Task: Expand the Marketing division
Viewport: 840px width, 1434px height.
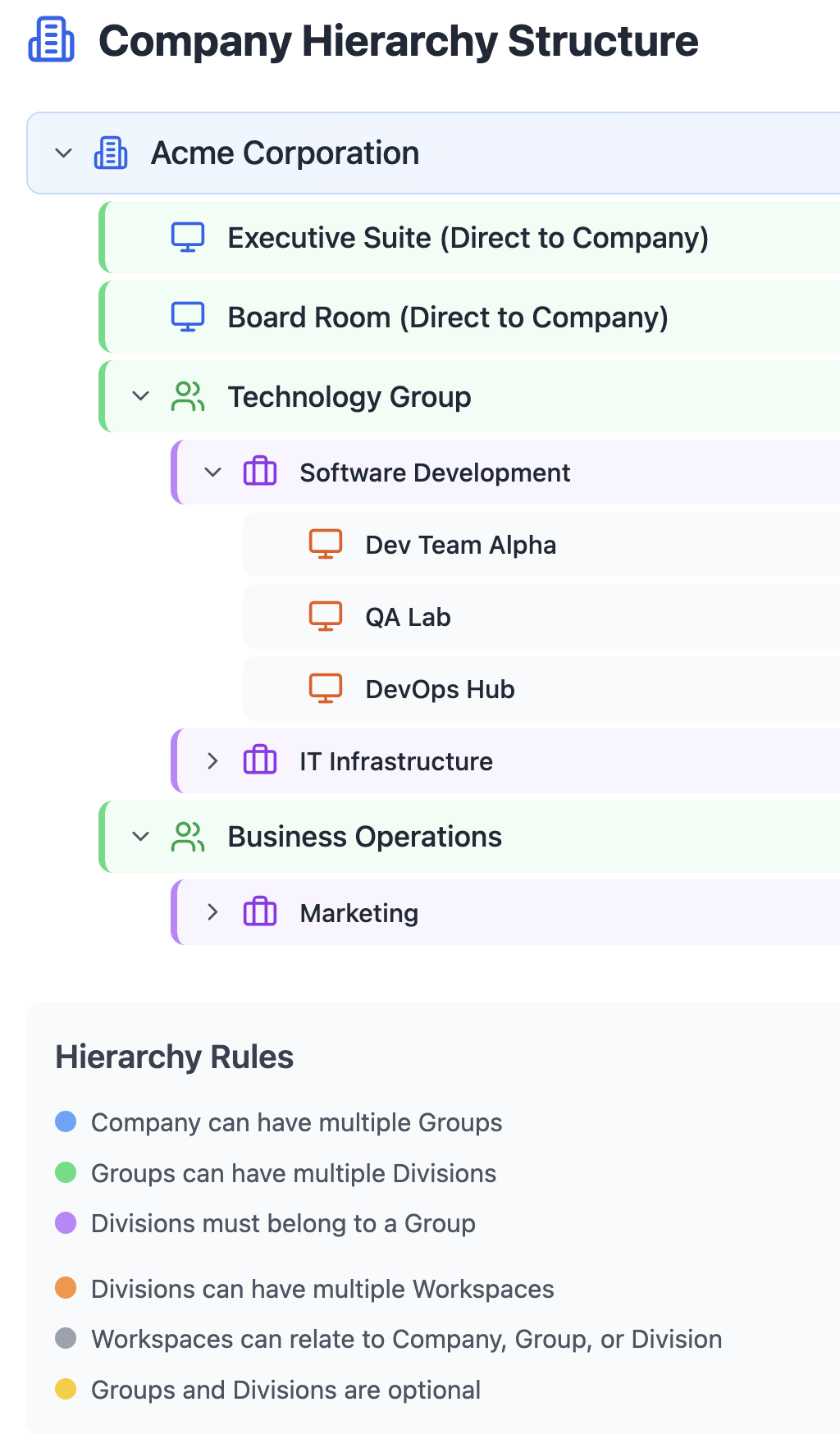Action: (x=213, y=912)
